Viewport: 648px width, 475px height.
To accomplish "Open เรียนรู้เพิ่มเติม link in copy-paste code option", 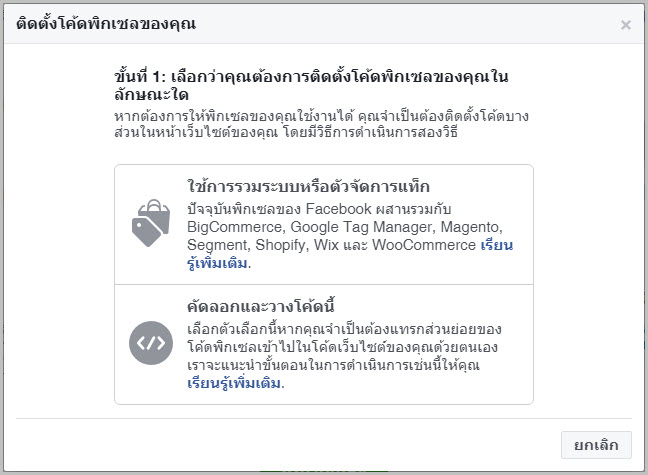I will tap(236, 383).
